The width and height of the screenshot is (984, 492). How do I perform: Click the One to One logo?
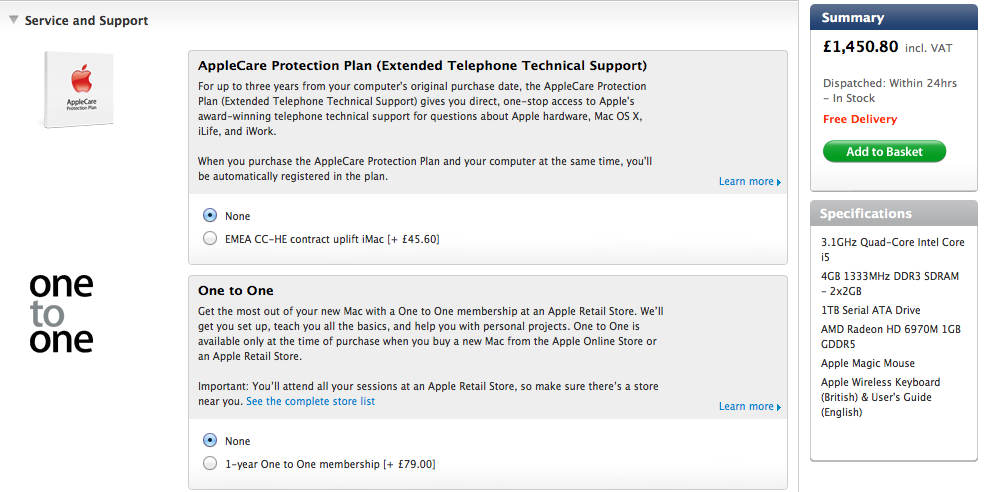[x=61, y=313]
